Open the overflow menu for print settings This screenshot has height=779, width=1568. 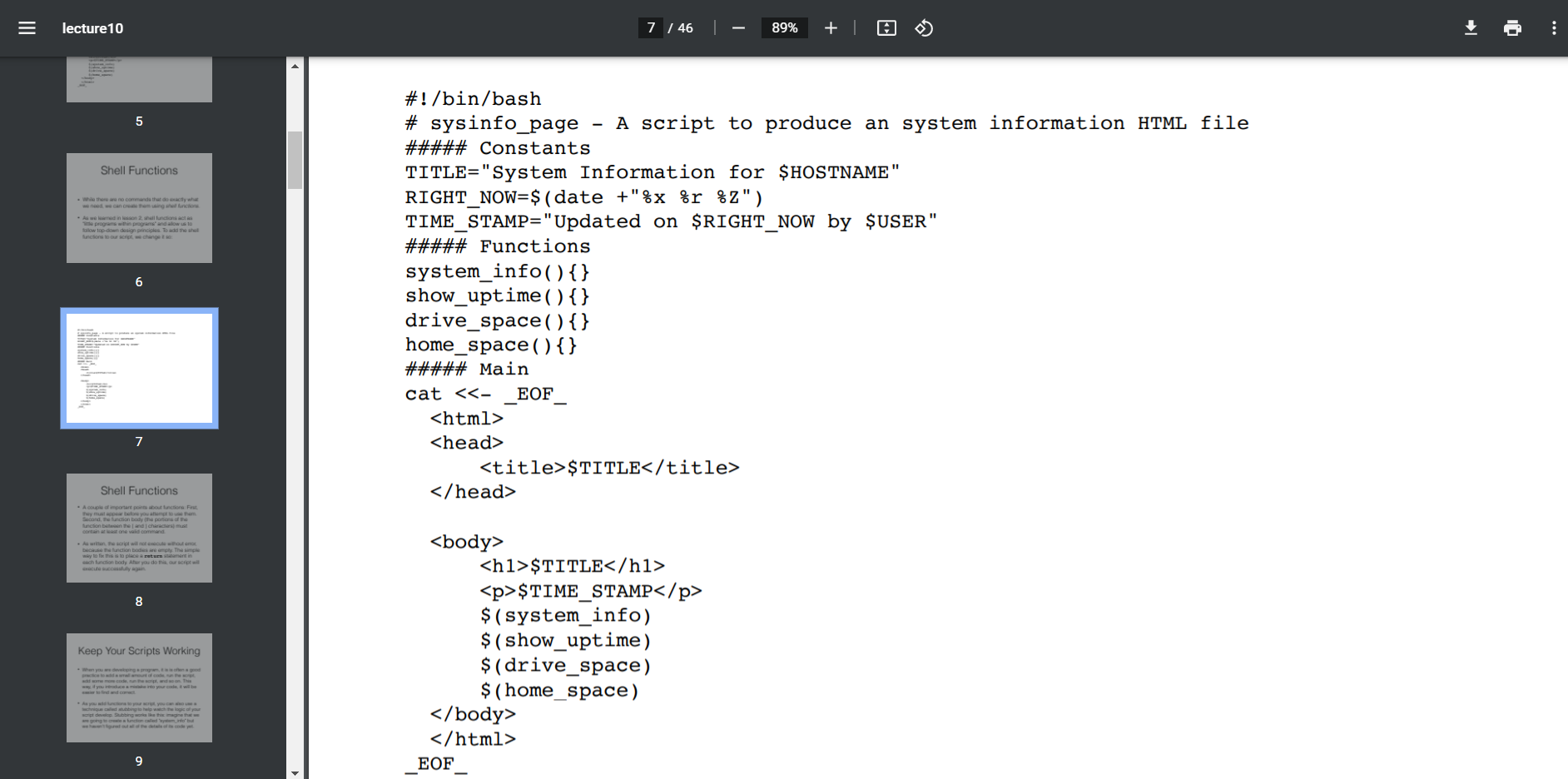(1554, 27)
